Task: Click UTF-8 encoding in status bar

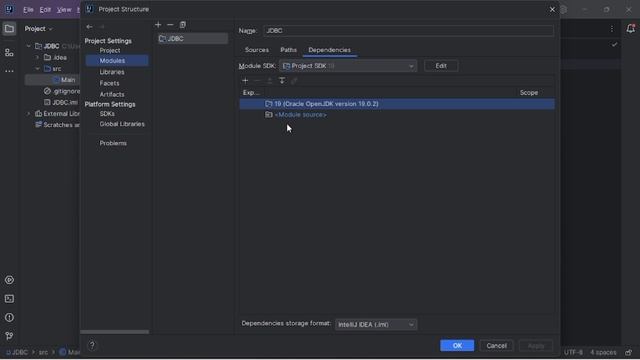Action: (x=573, y=352)
